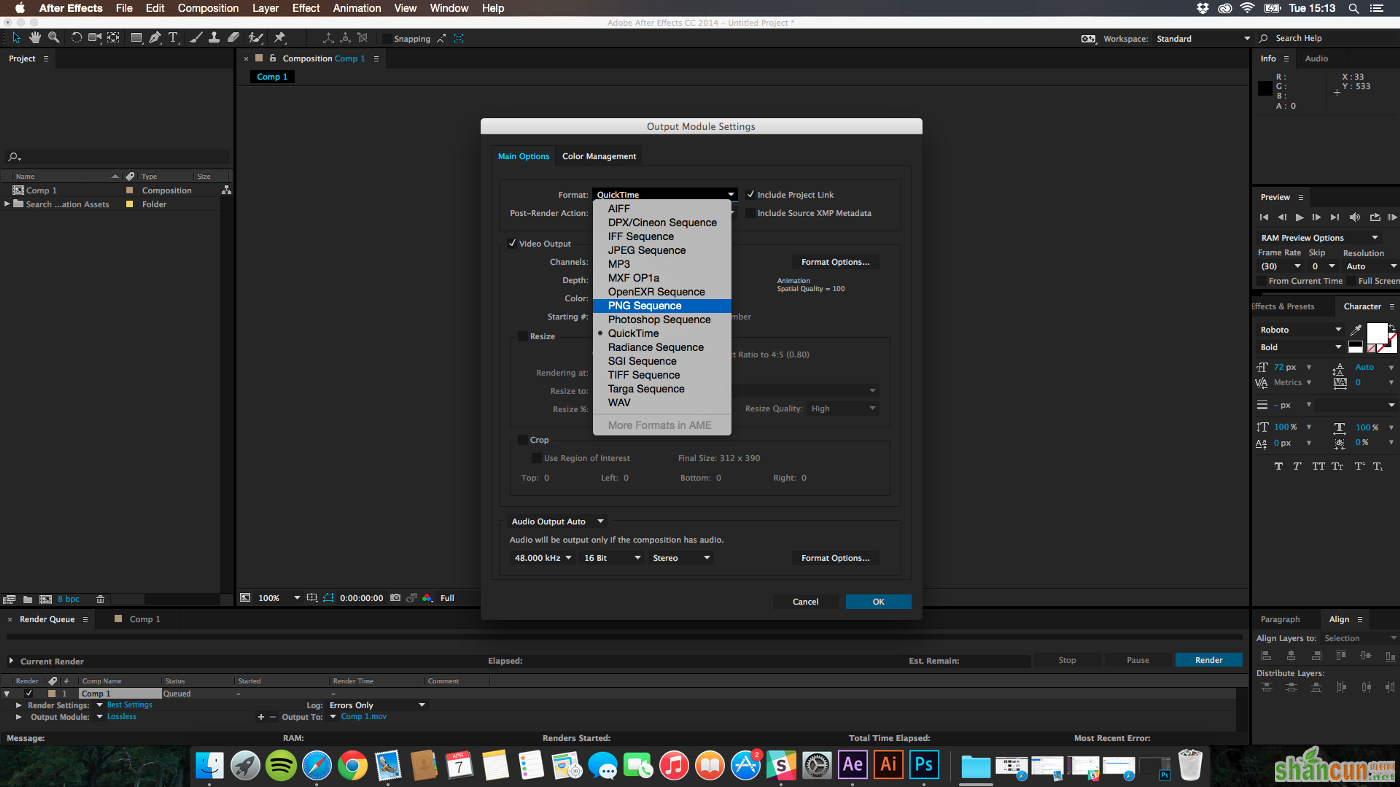
Task: Open the 16 Bit depth dropdown
Action: [612, 558]
